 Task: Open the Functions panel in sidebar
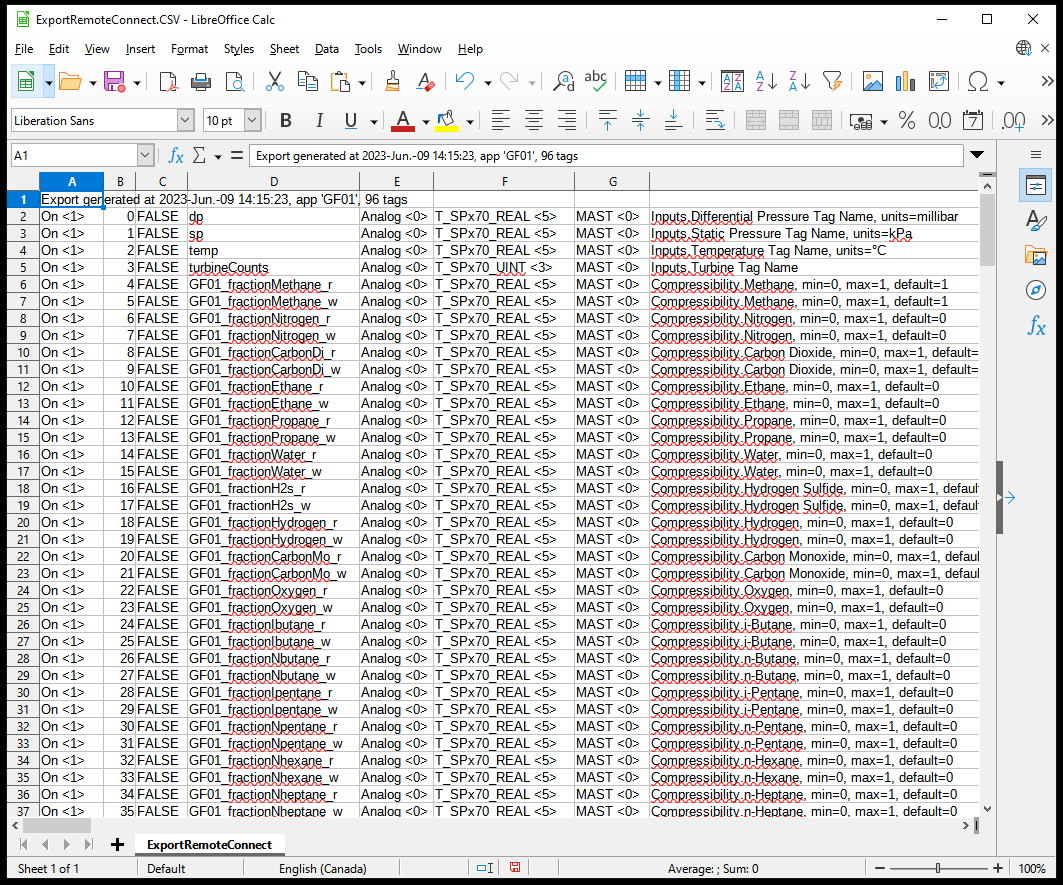[x=1036, y=326]
